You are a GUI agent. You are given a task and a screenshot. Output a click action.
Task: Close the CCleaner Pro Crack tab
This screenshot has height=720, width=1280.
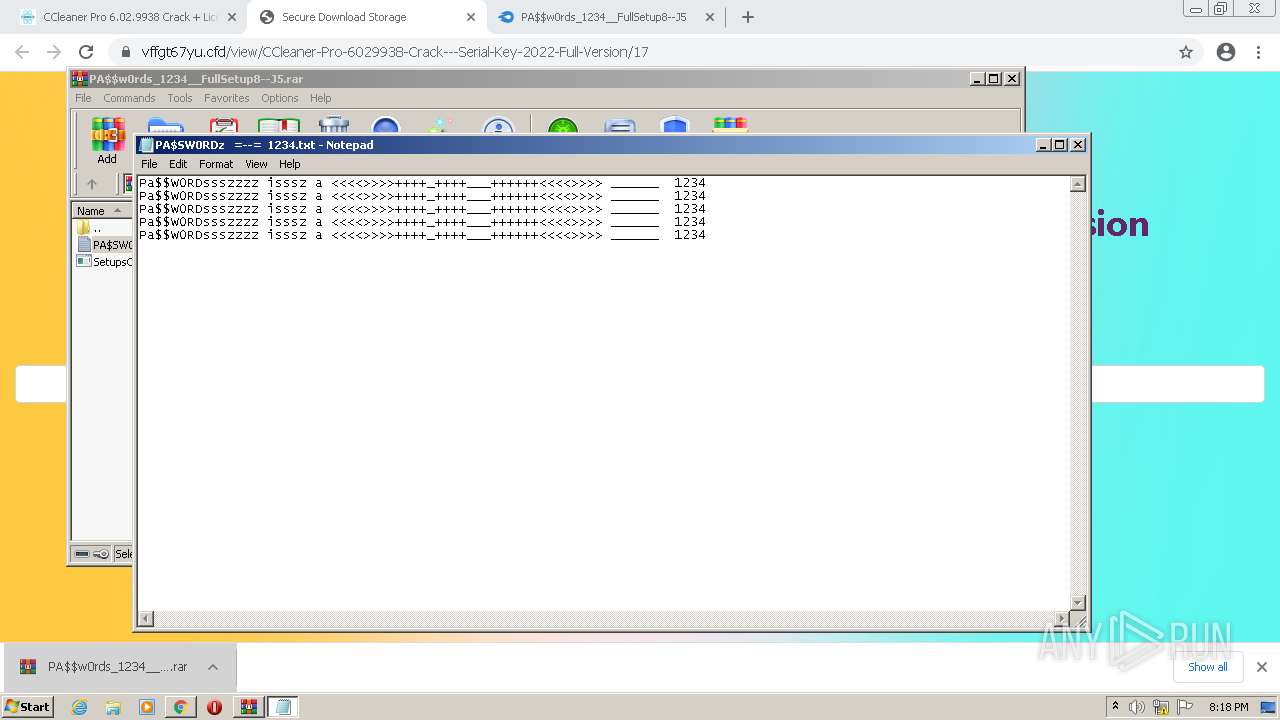232,17
